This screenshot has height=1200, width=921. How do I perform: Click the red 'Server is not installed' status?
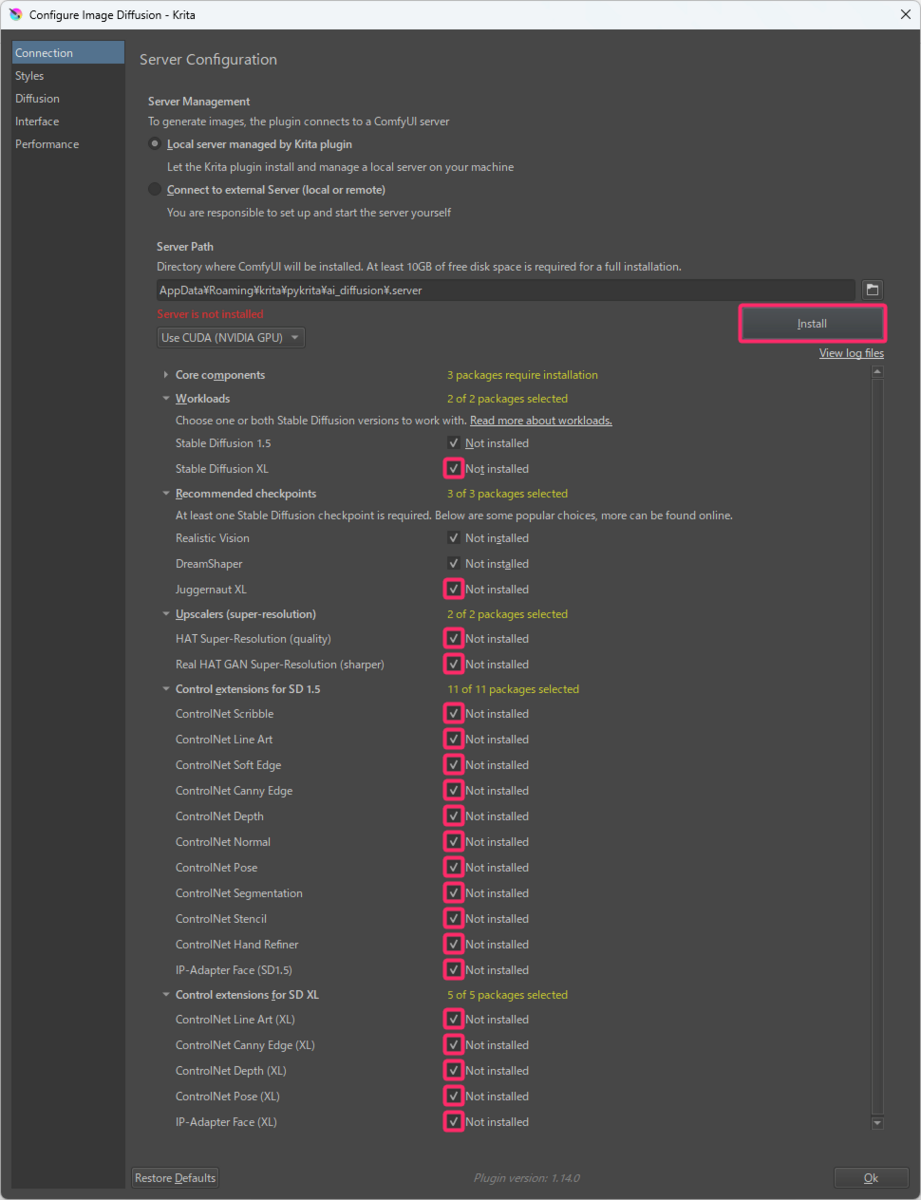(210, 314)
